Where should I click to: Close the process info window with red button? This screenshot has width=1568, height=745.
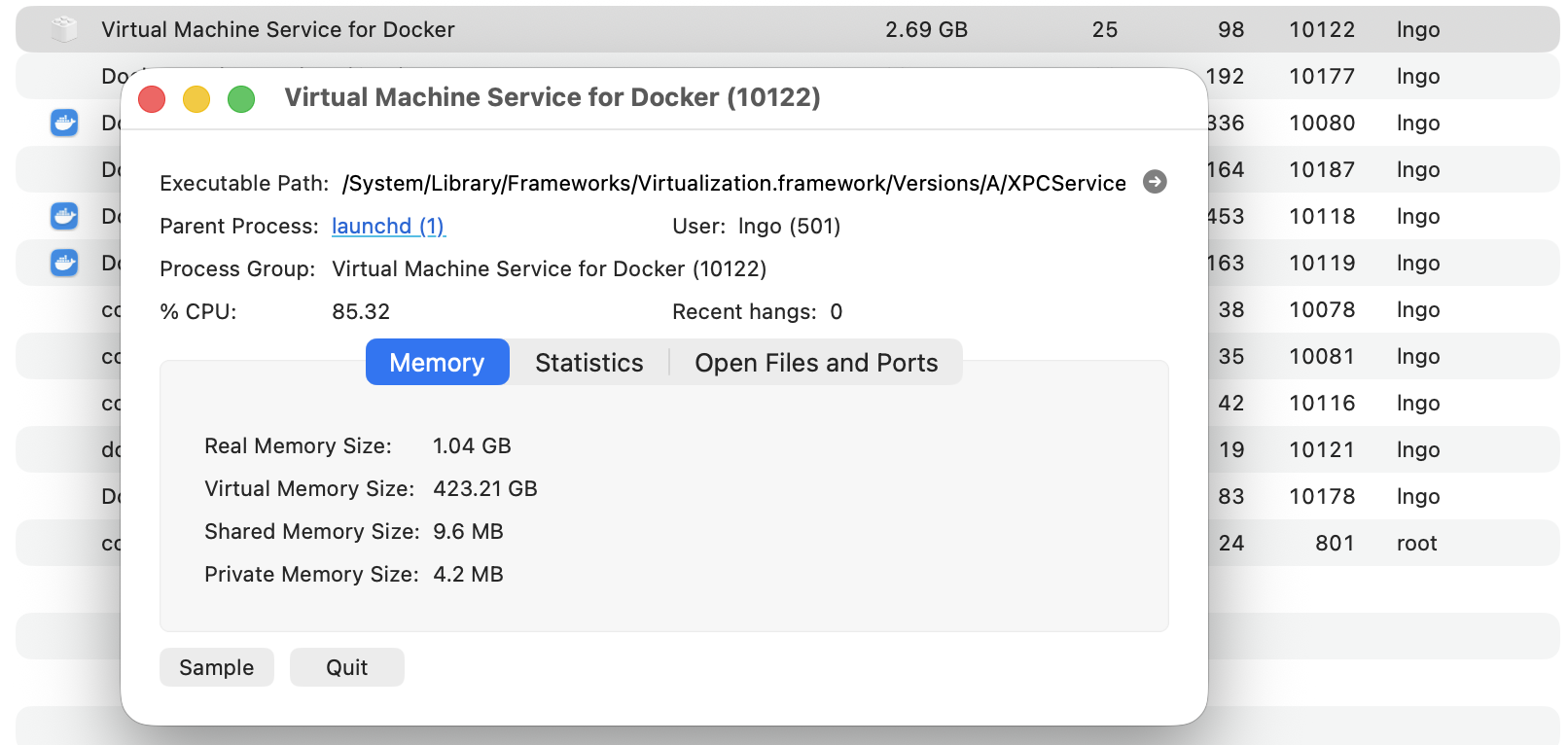(x=152, y=99)
